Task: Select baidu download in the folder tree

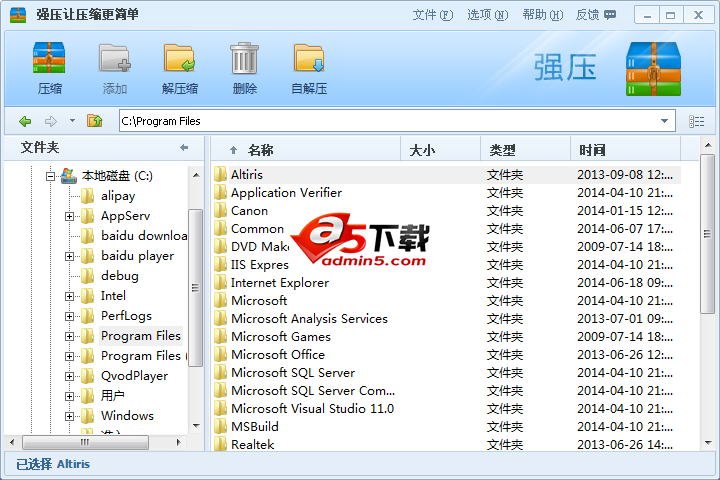Action: tap(144, 236)
